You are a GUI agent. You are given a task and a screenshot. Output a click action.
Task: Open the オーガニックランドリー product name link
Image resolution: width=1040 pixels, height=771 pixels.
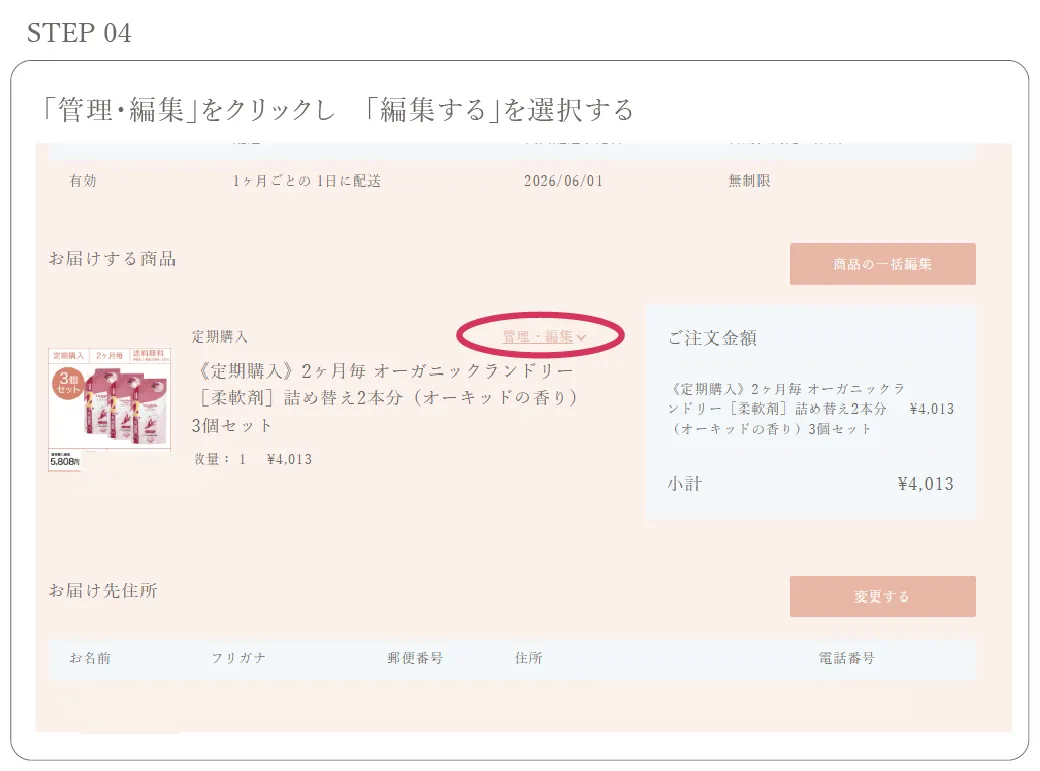(x=380, y=397)
